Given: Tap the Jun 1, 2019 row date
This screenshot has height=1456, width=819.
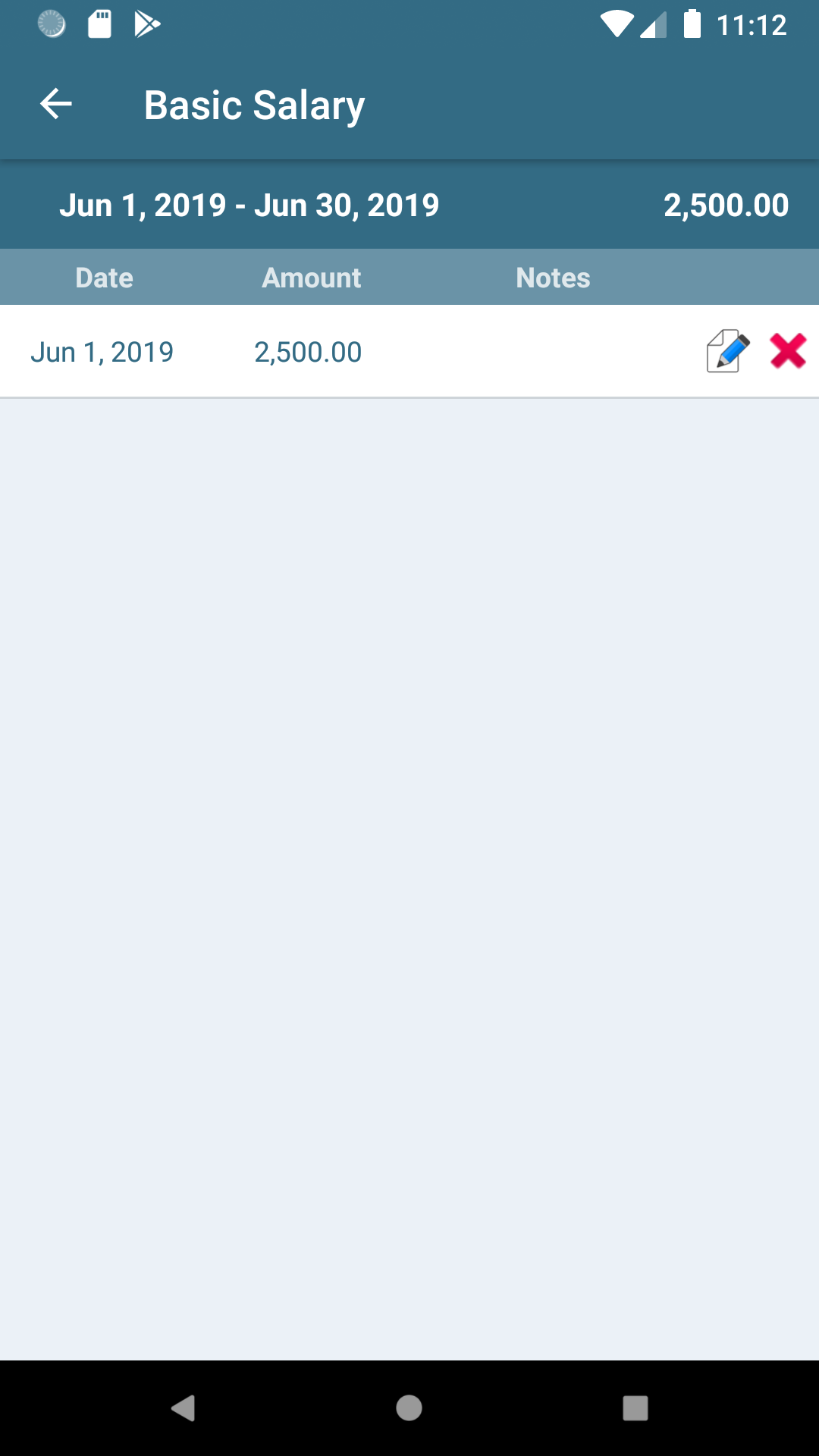Looking at the screenshot, I should (102, 352).
